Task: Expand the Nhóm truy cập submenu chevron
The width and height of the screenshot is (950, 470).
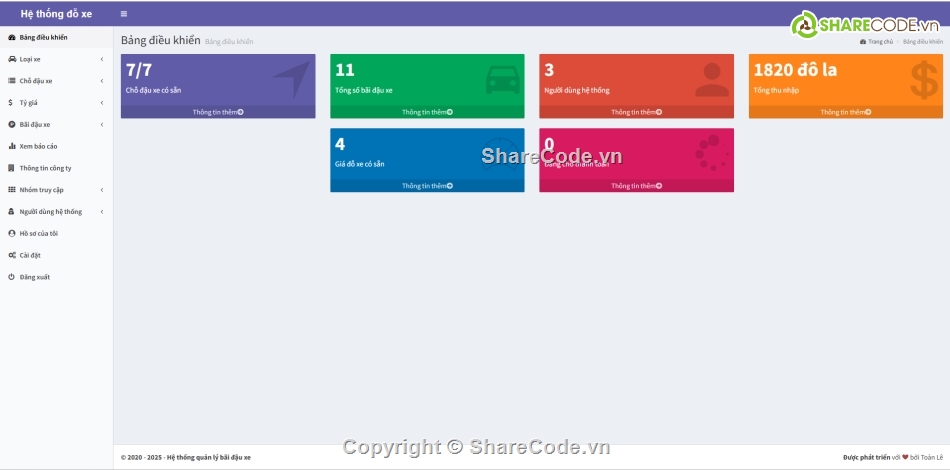Action: click(102, 190)
